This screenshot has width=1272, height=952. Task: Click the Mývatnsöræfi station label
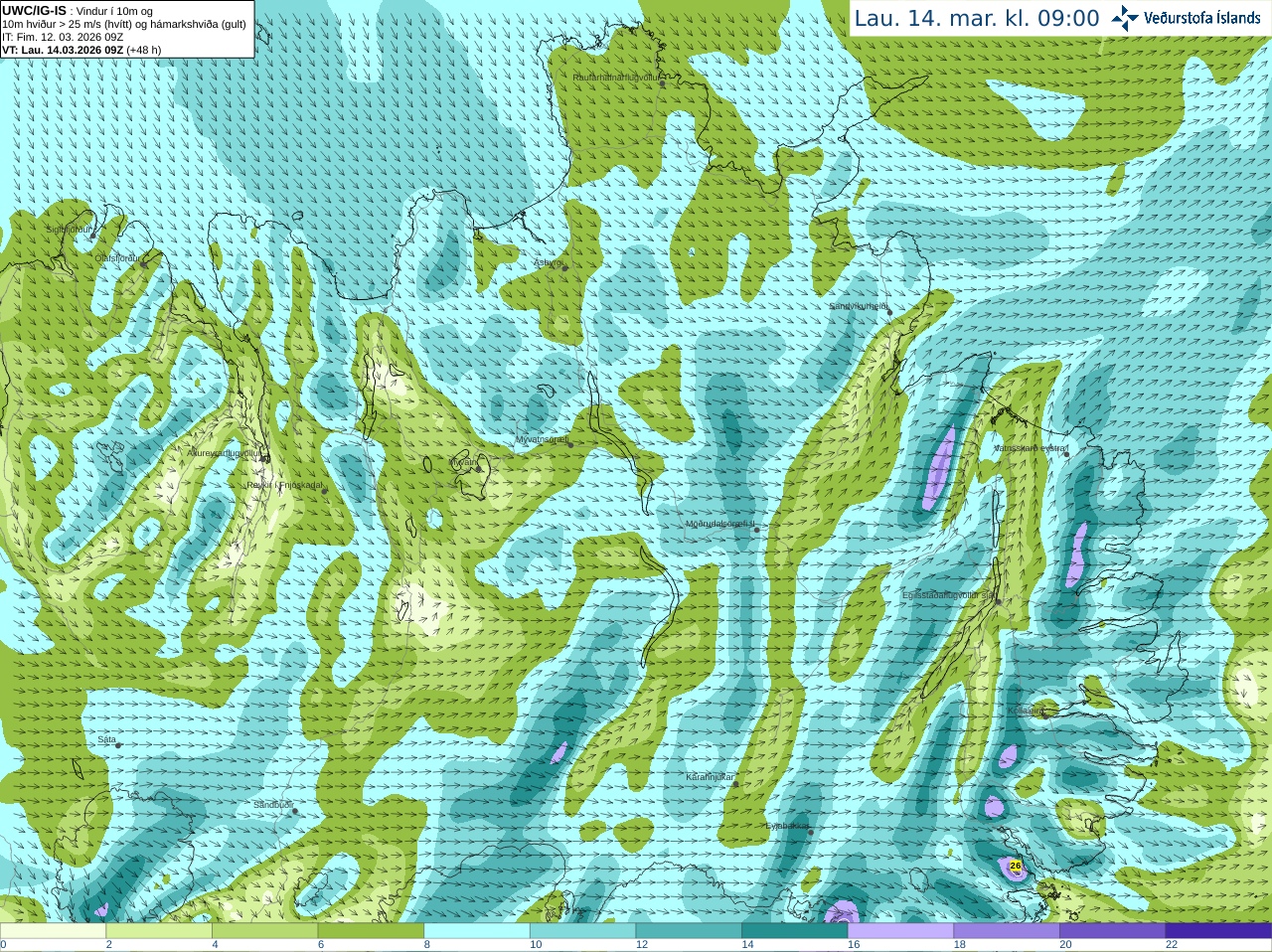[x=542, y=438]
